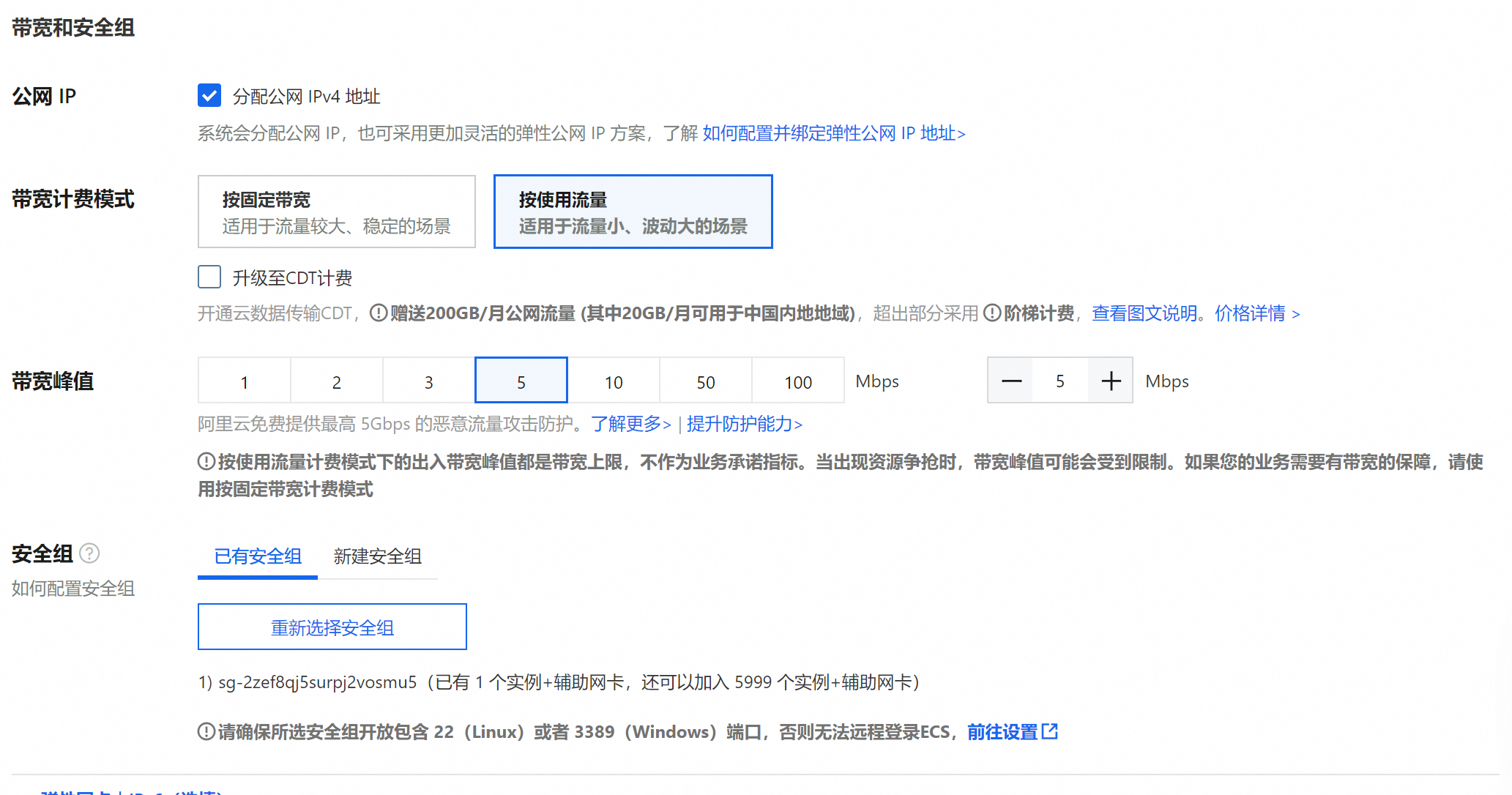1512x795 pixels.
Task: Select 按固定带宽 billing mode
Action: click(337, 212)
